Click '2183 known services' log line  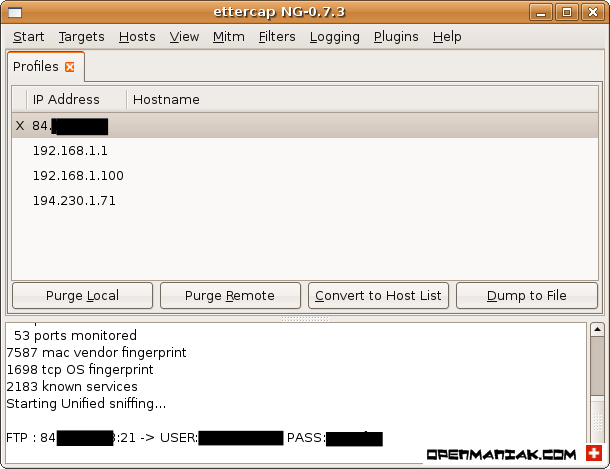[x=72, y=387]
